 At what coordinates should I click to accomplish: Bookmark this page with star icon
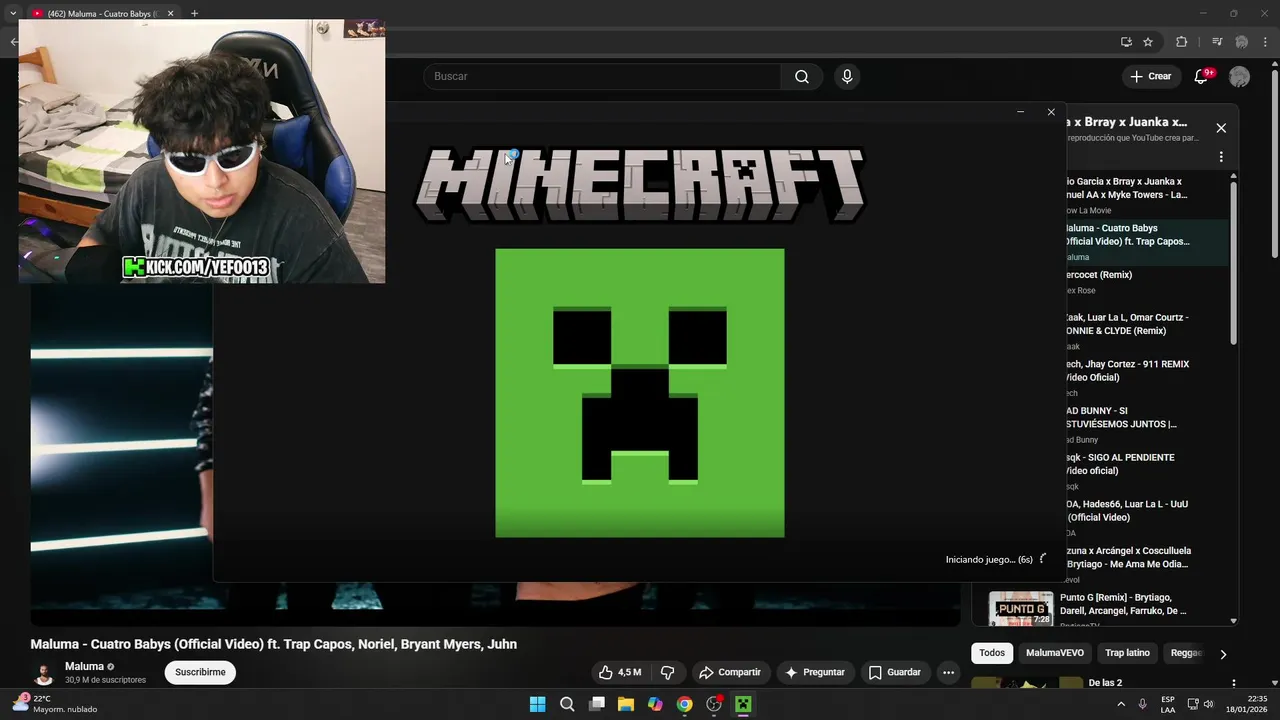(x=1148, y=42)
